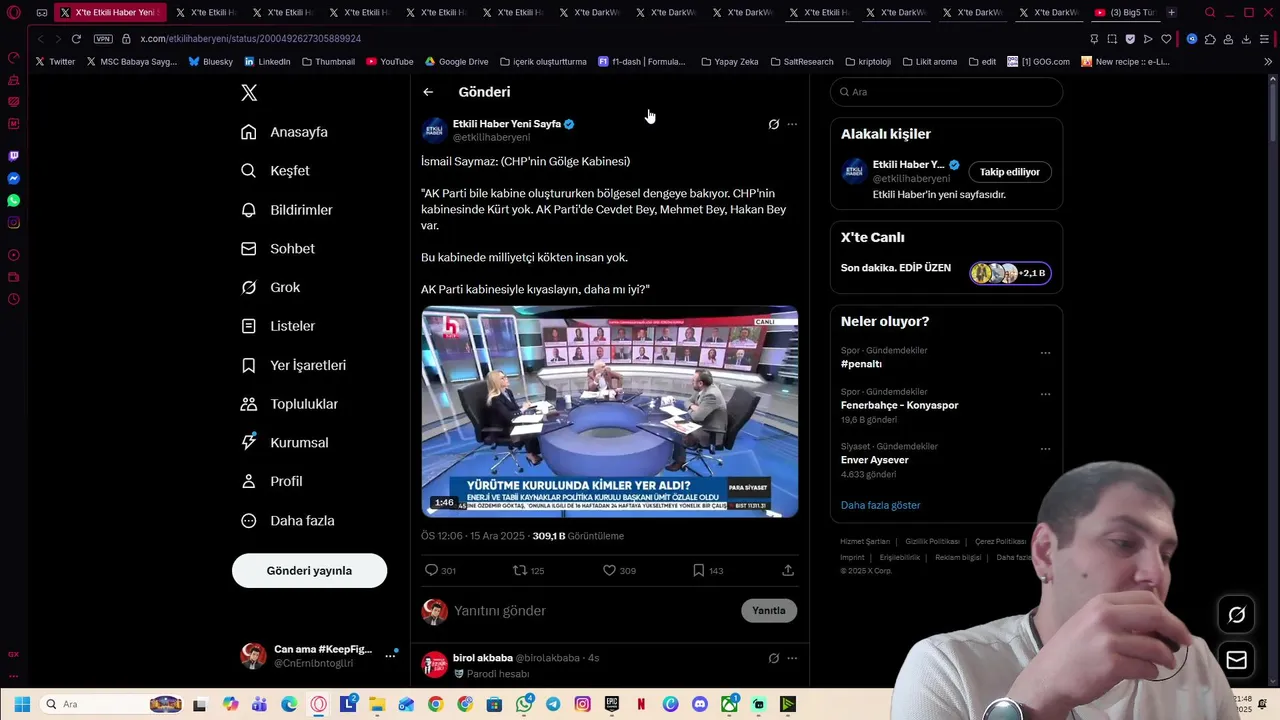Click the Windows taskbar Ara search box
1280x720 pixels.
[110, 704]
